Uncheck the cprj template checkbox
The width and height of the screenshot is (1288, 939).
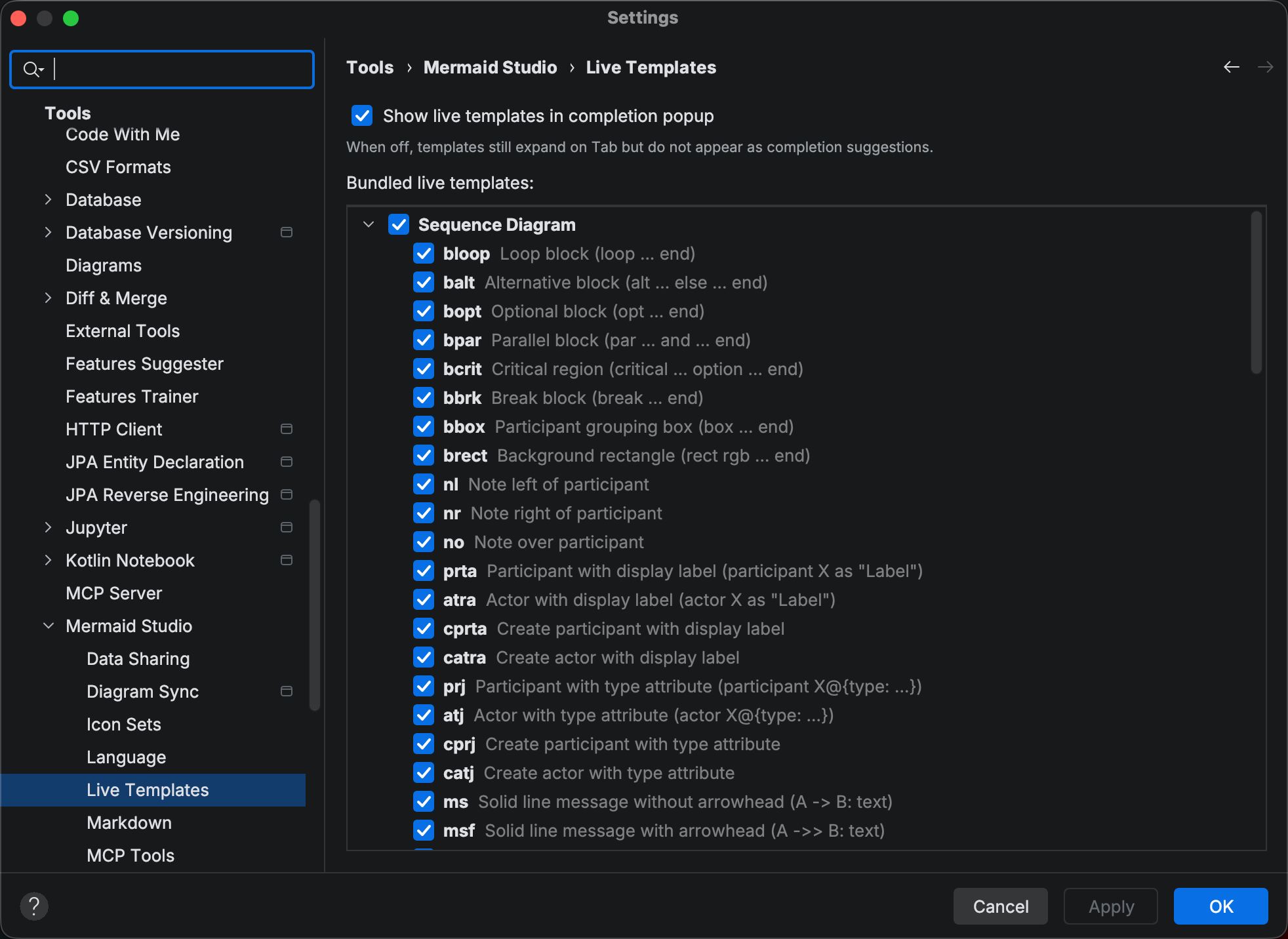pos(424,744)
